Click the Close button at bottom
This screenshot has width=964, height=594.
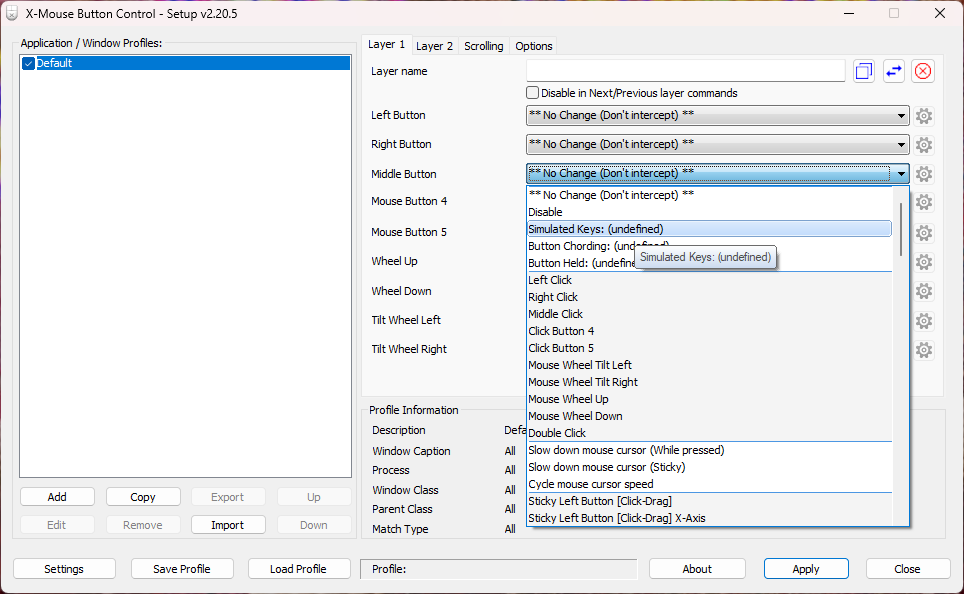pyautogui.click(x=907, y=569)
